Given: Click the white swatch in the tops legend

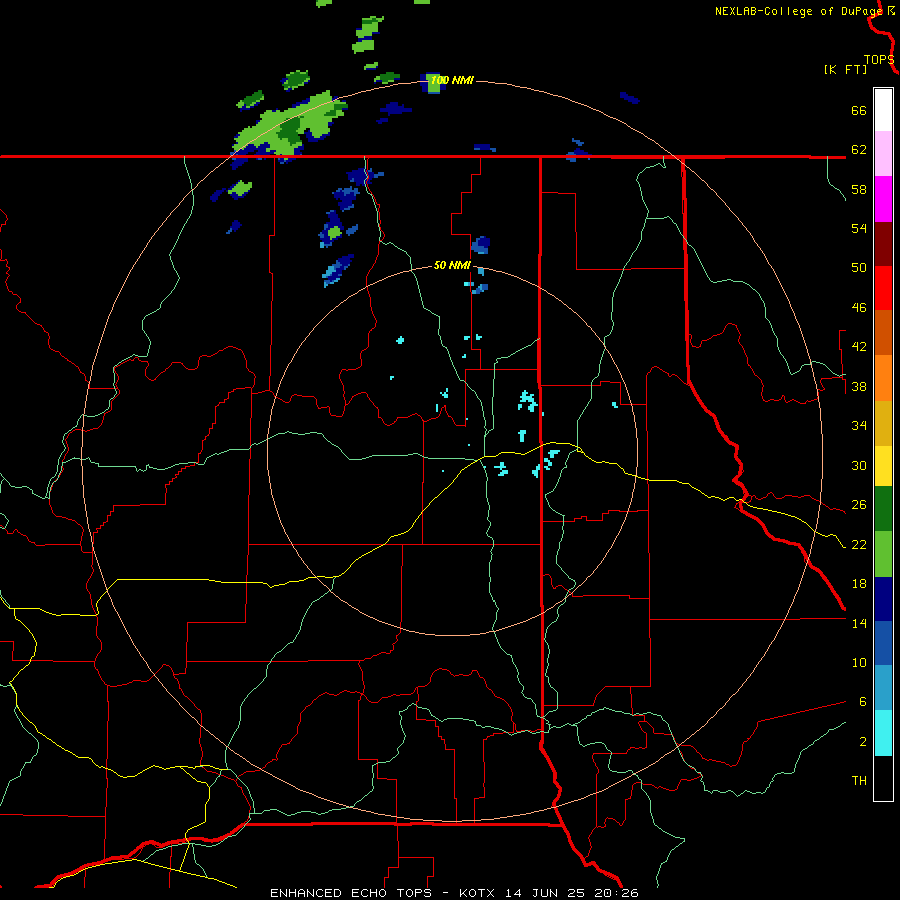Looking at the screenshot, I should point(883,110).
